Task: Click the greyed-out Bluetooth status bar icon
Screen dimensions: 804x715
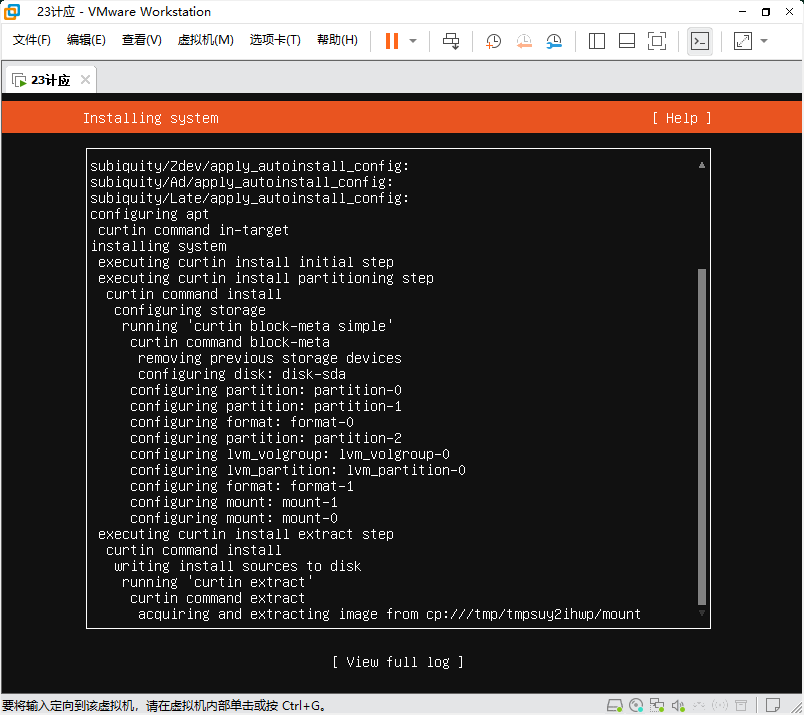Action: coord(720,706)
